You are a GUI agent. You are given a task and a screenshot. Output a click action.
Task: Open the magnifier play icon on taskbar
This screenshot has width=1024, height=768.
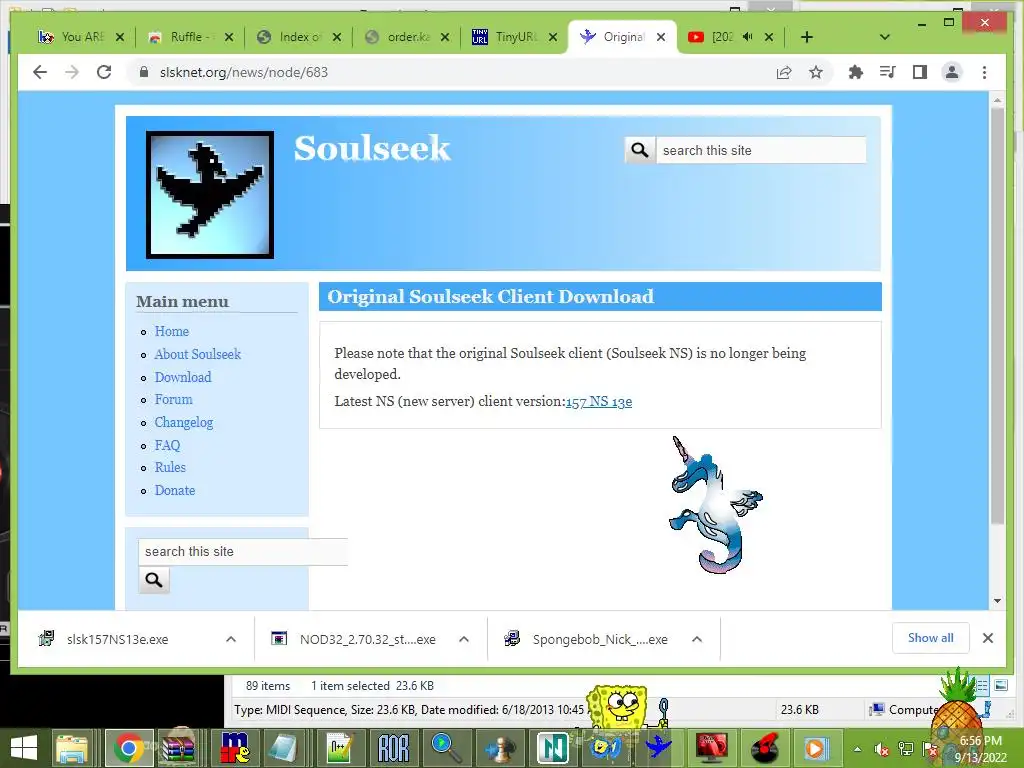[446, 748]
